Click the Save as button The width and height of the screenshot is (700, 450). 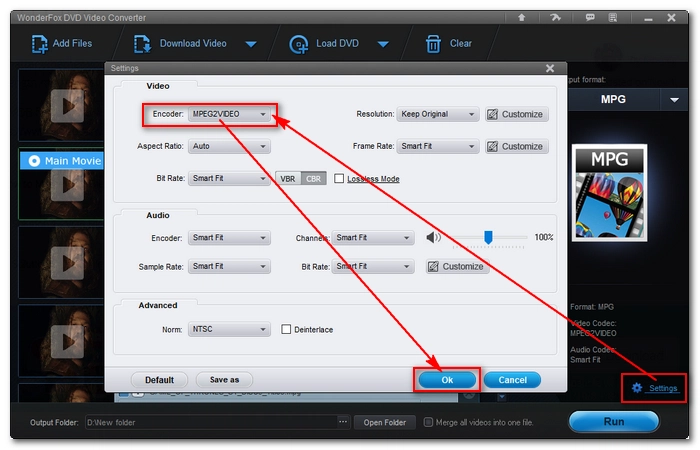pyautogui.click(x=224, y=380)
